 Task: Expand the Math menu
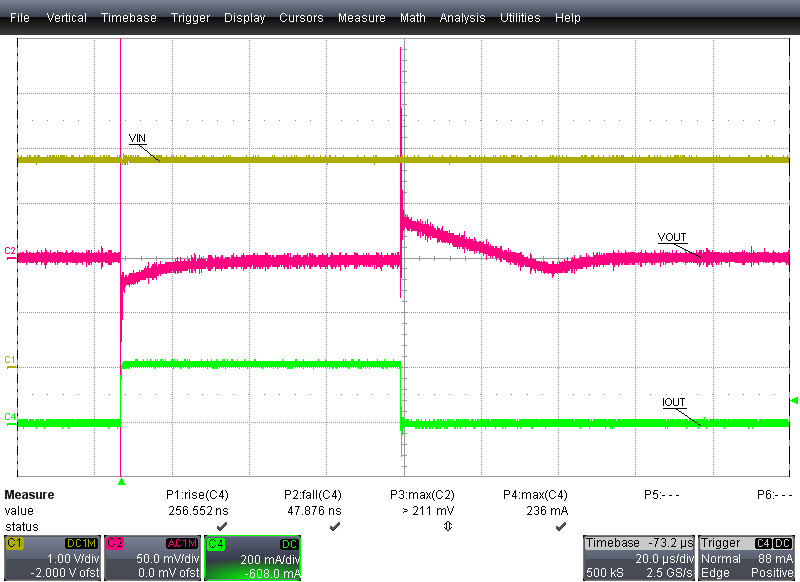412,18
